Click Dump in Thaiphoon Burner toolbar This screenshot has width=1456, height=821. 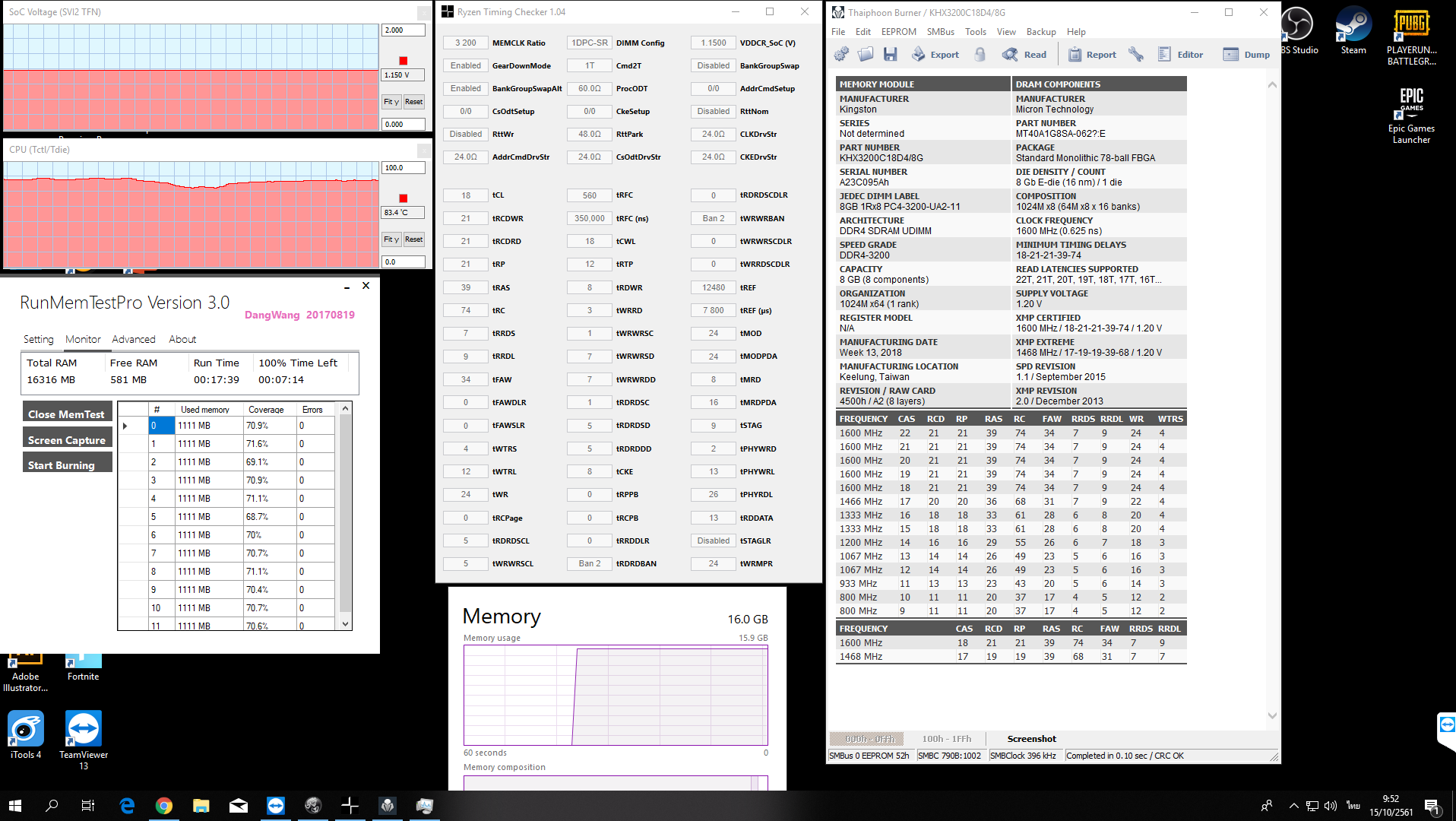pos(1246,54)
